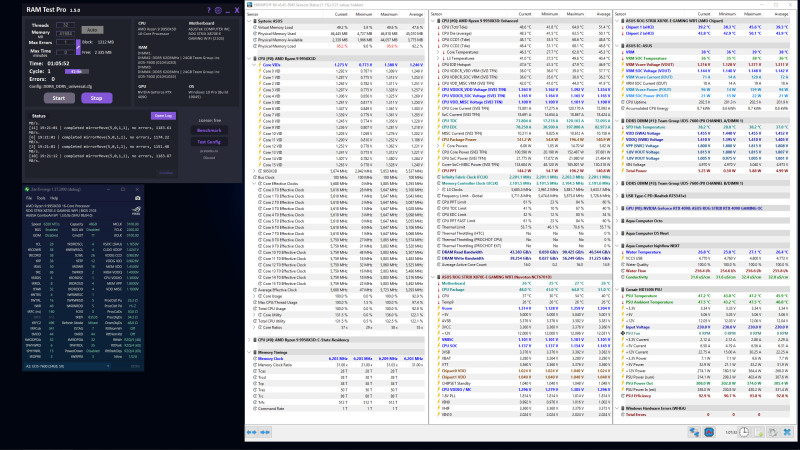
Task: Open the Discord link in RAM Test Pro
Action: 209,158
